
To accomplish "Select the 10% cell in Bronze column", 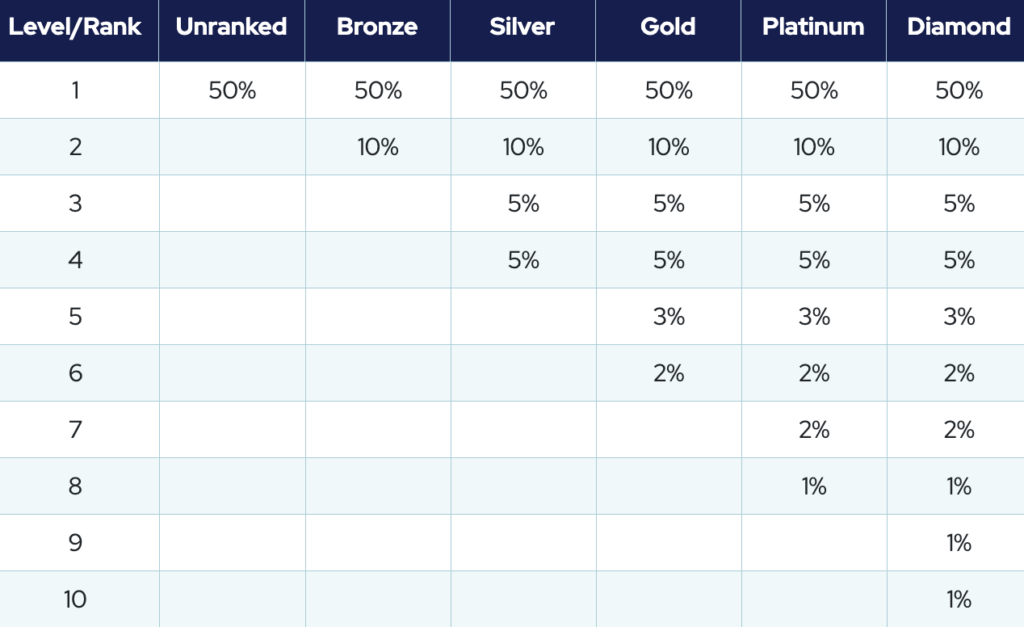I will click(378, 147).
